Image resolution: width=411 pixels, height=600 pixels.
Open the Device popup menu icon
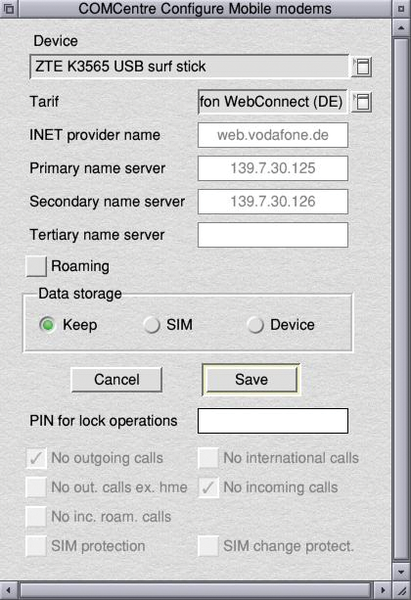(362, 67)
